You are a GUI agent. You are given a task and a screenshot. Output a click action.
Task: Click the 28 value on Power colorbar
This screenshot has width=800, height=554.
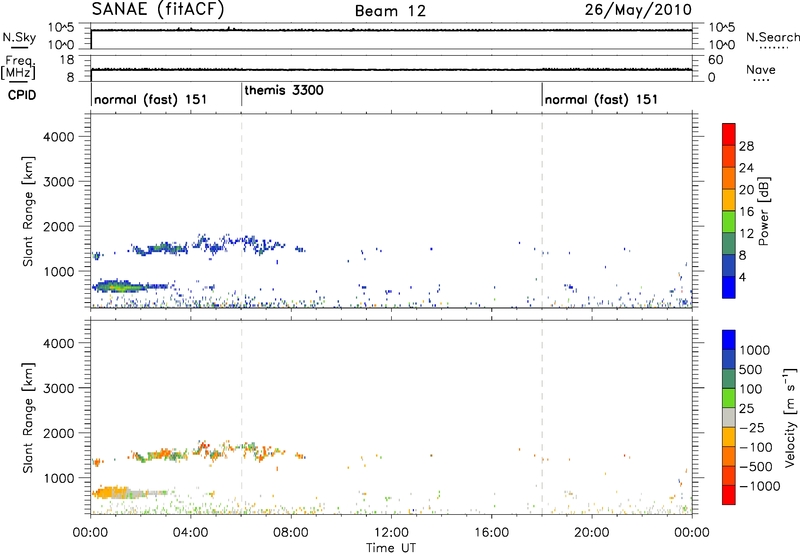click(746, 146)
